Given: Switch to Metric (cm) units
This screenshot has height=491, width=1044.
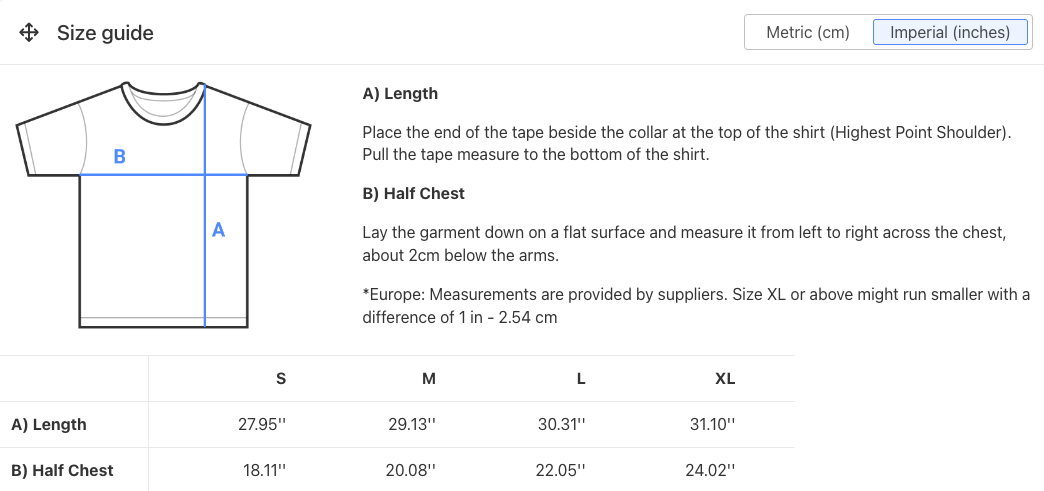Looking at the screenshot, I should [808, 32].
